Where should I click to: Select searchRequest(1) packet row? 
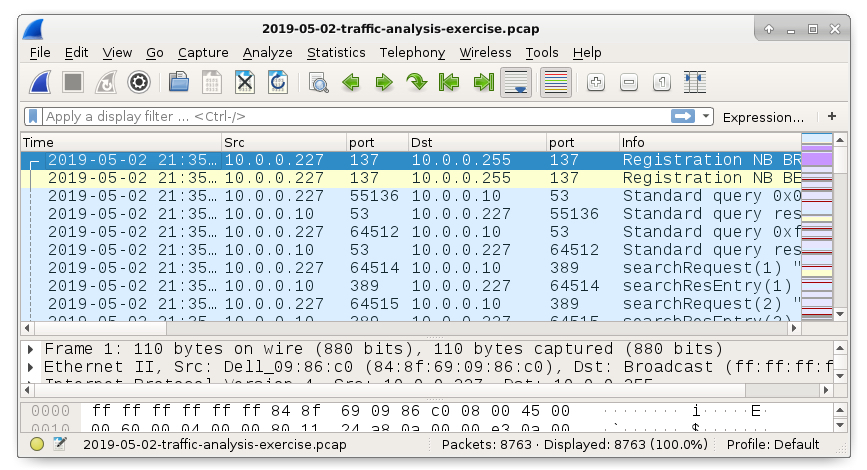coord(411,268)
